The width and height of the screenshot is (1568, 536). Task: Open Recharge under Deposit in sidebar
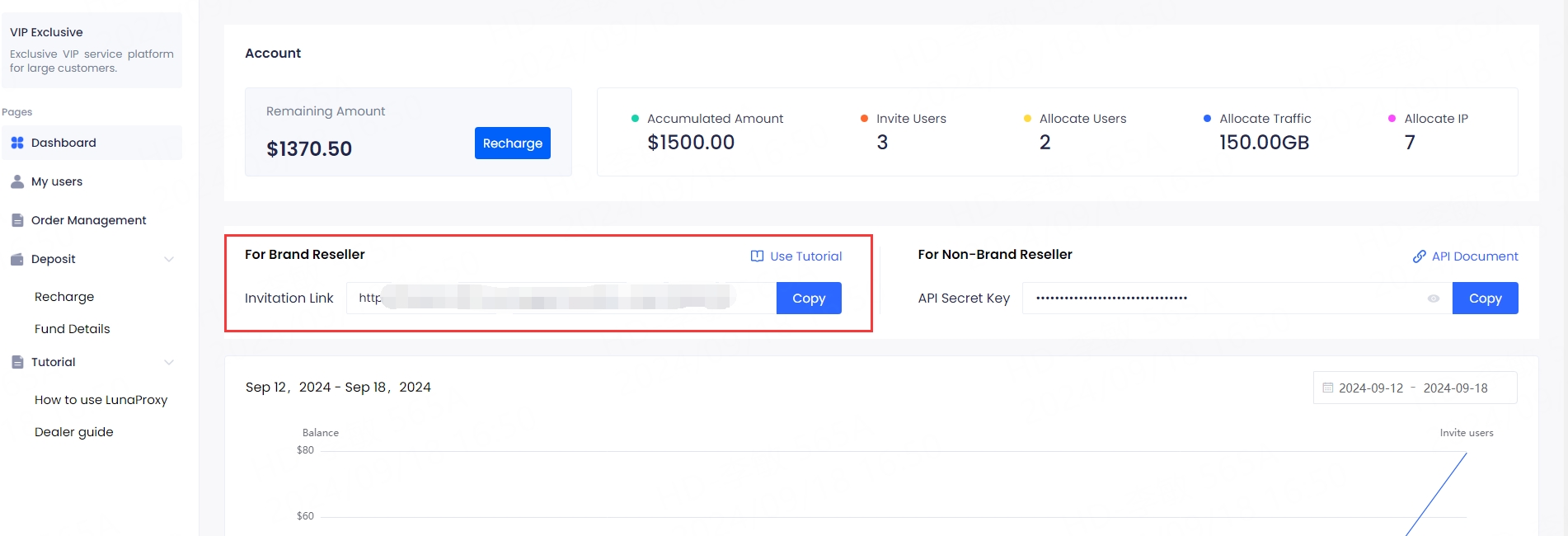point(64,297)
